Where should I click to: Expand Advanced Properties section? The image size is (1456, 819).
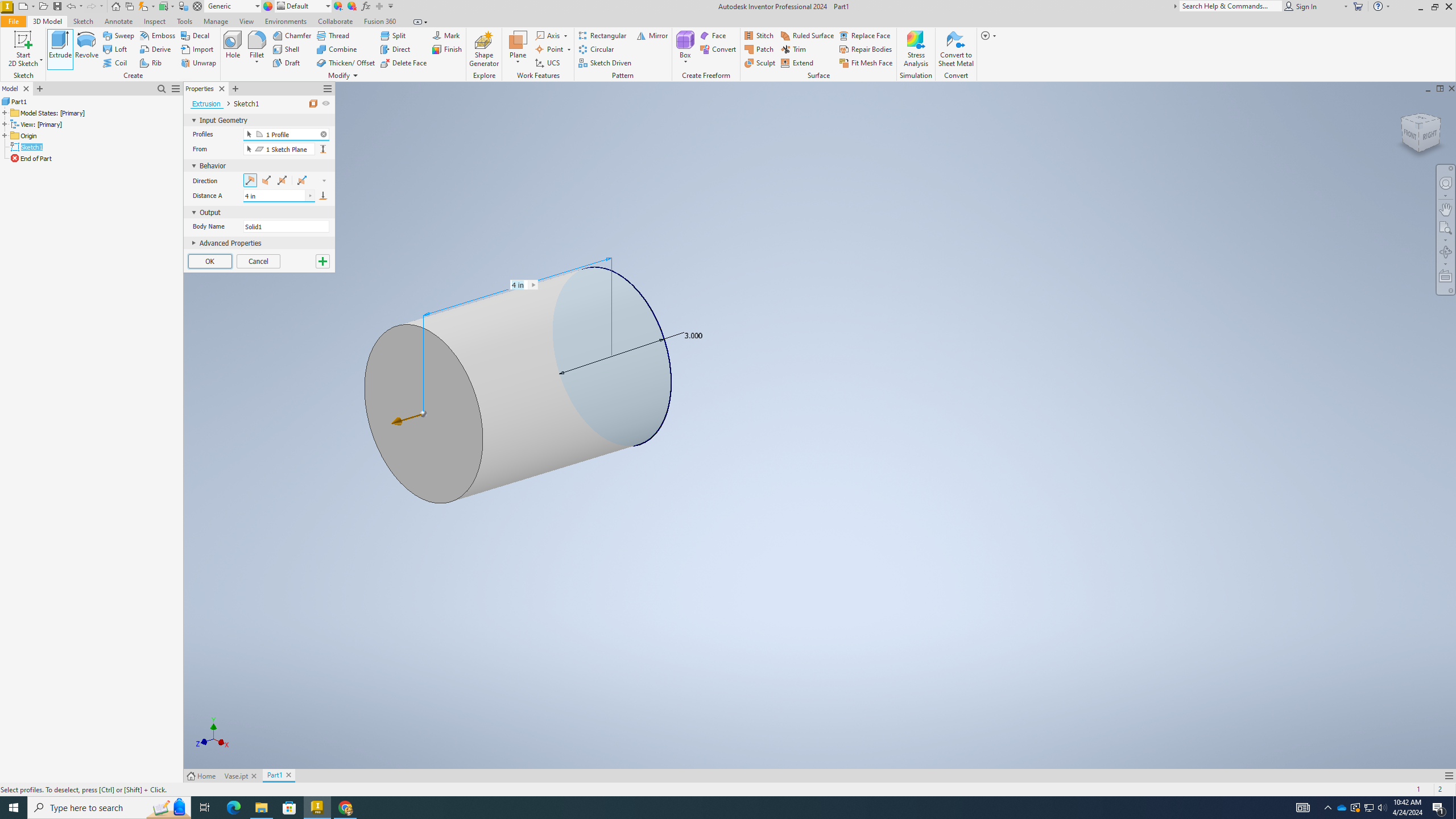point(194,243)
